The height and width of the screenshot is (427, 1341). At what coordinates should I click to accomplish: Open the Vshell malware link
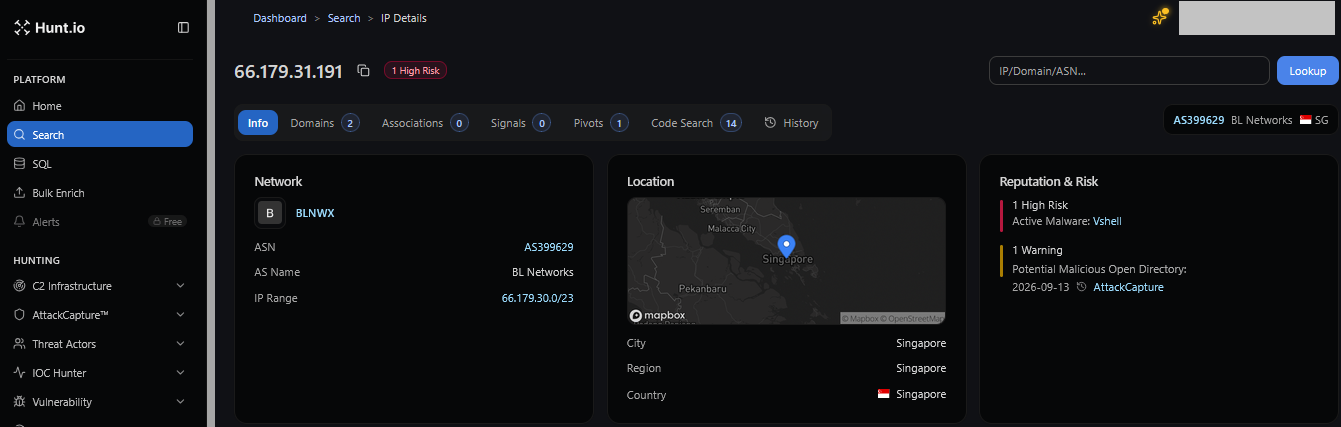pos(1107,221)
